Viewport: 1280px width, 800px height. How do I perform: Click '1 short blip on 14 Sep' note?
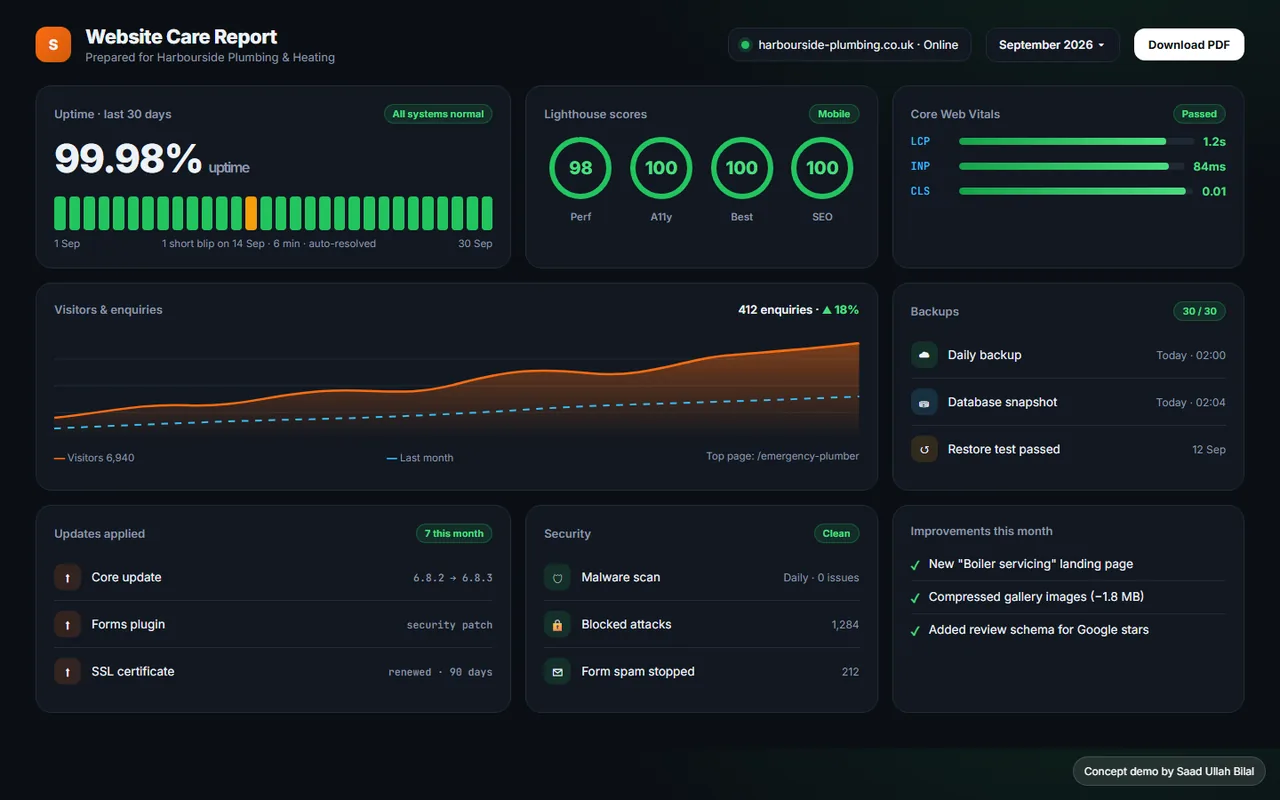213,244
